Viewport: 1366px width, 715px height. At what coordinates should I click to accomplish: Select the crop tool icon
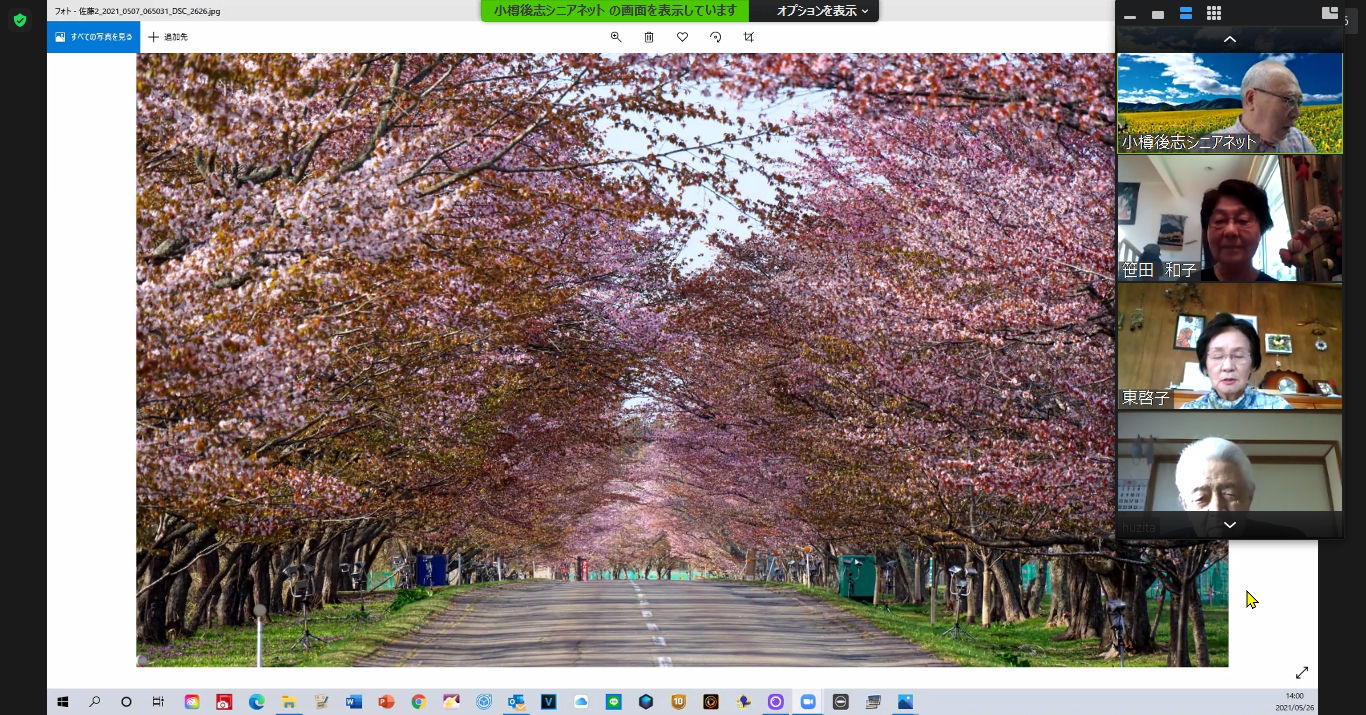pos(749,37)
